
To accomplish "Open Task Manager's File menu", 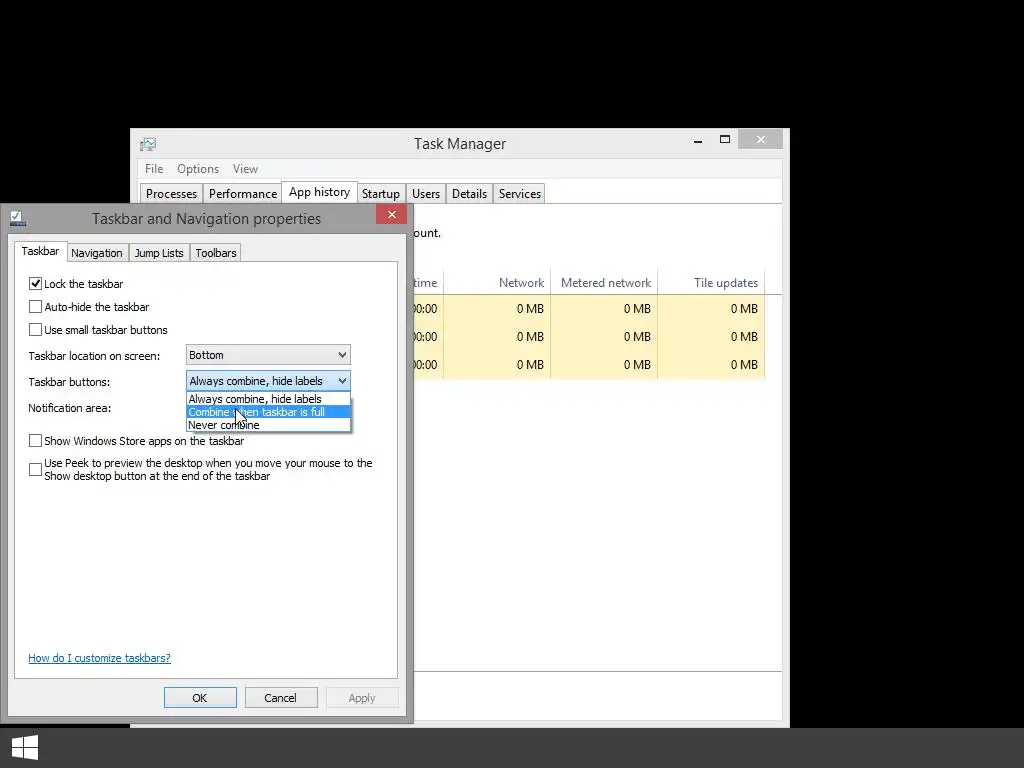I will 154,168.
